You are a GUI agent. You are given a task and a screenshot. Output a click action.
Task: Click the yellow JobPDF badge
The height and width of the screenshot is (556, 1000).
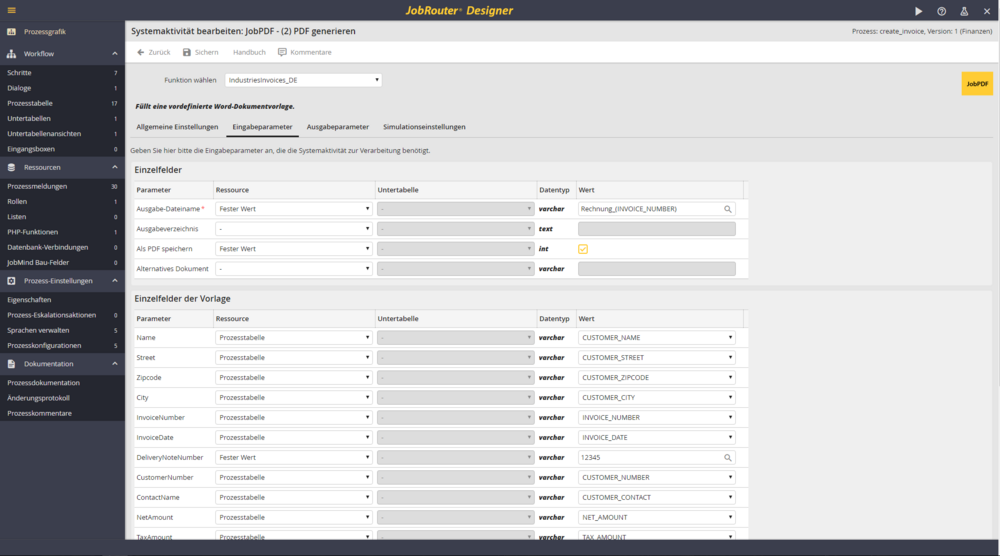coord(977,84)
